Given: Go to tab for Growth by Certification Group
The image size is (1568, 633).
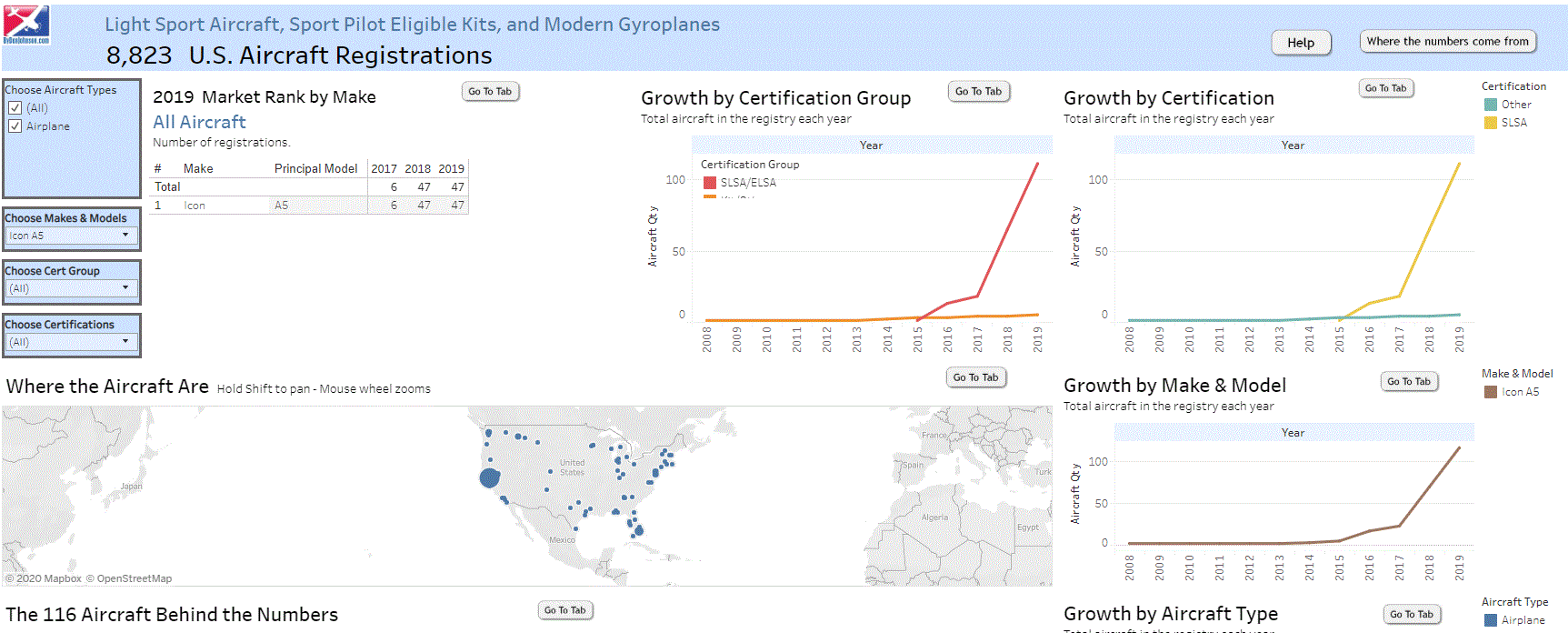Looking at the screenshot, I should coord(978,92).
